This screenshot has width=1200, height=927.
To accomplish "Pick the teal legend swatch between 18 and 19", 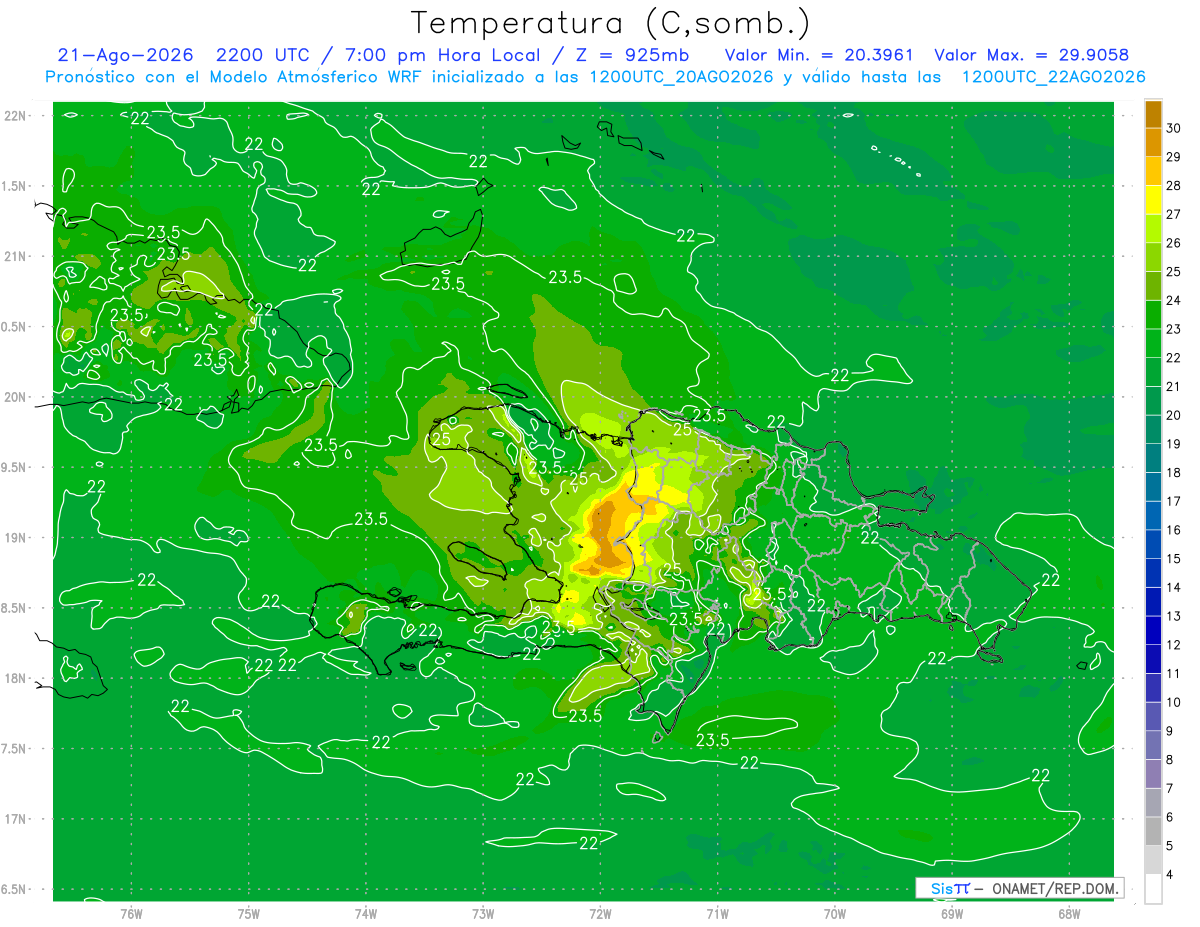I will click(1153, 458).
